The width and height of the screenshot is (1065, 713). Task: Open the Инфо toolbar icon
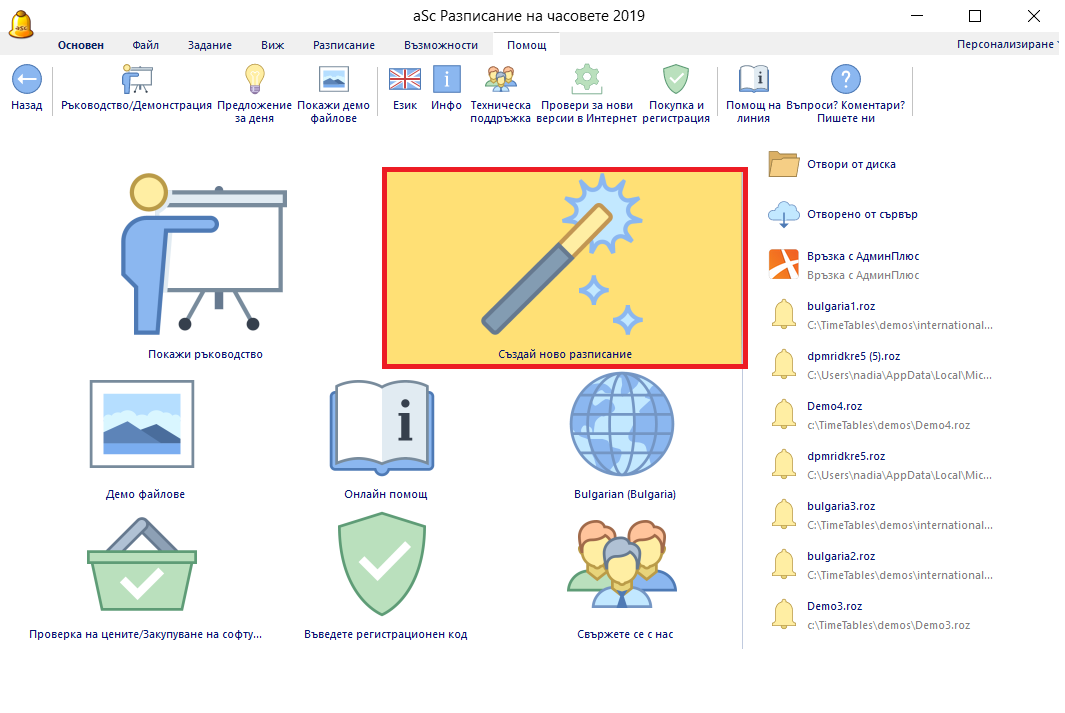pyautogui.click(x=446, y=80)
